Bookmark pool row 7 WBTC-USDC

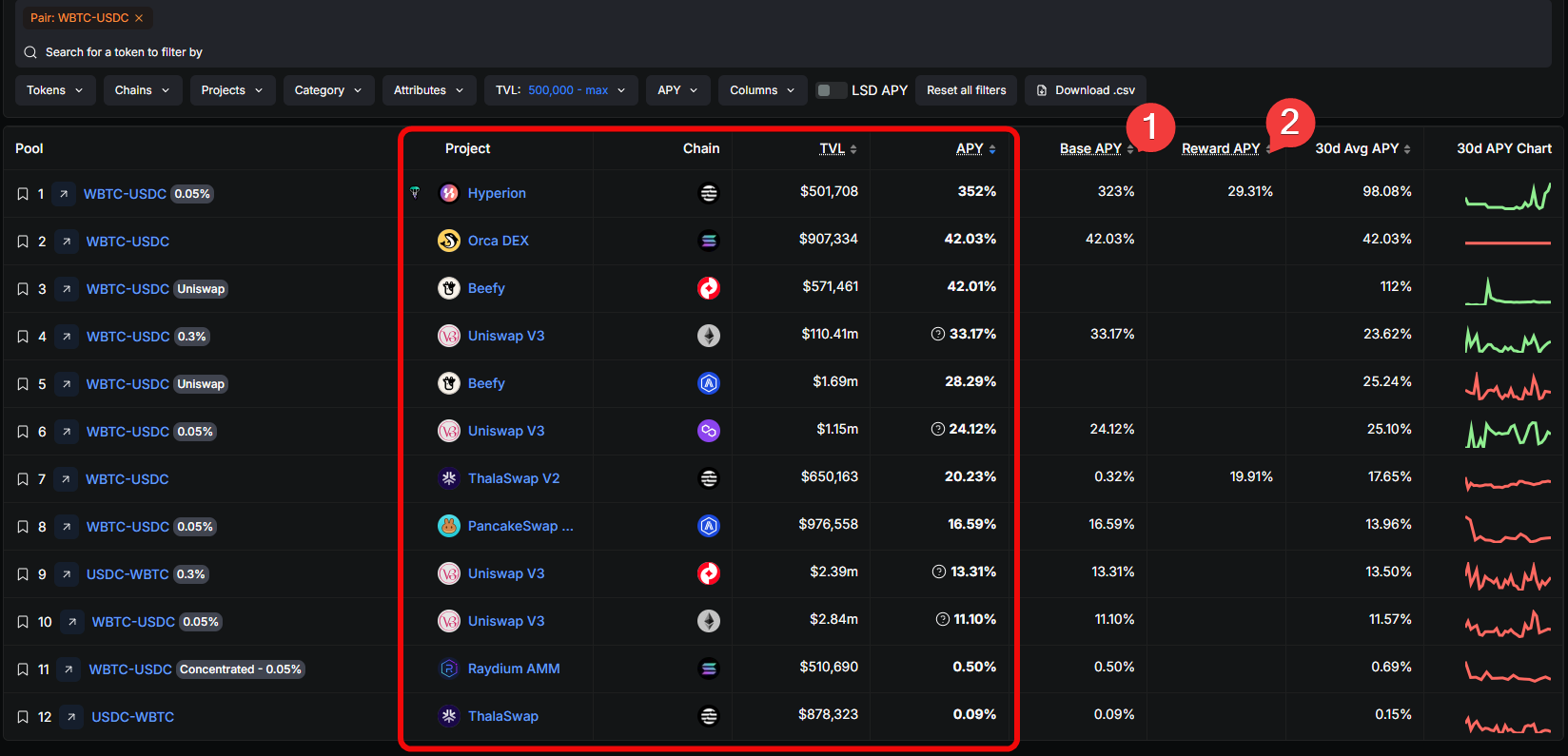point(23,479)
